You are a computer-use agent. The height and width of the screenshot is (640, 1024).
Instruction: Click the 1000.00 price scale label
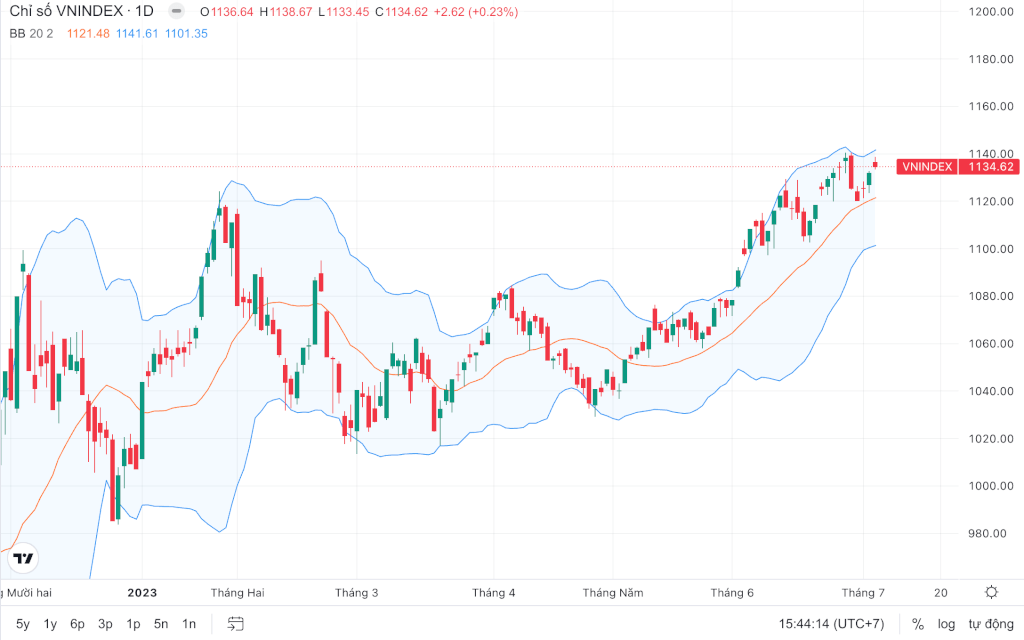click(x=991, y=486)
